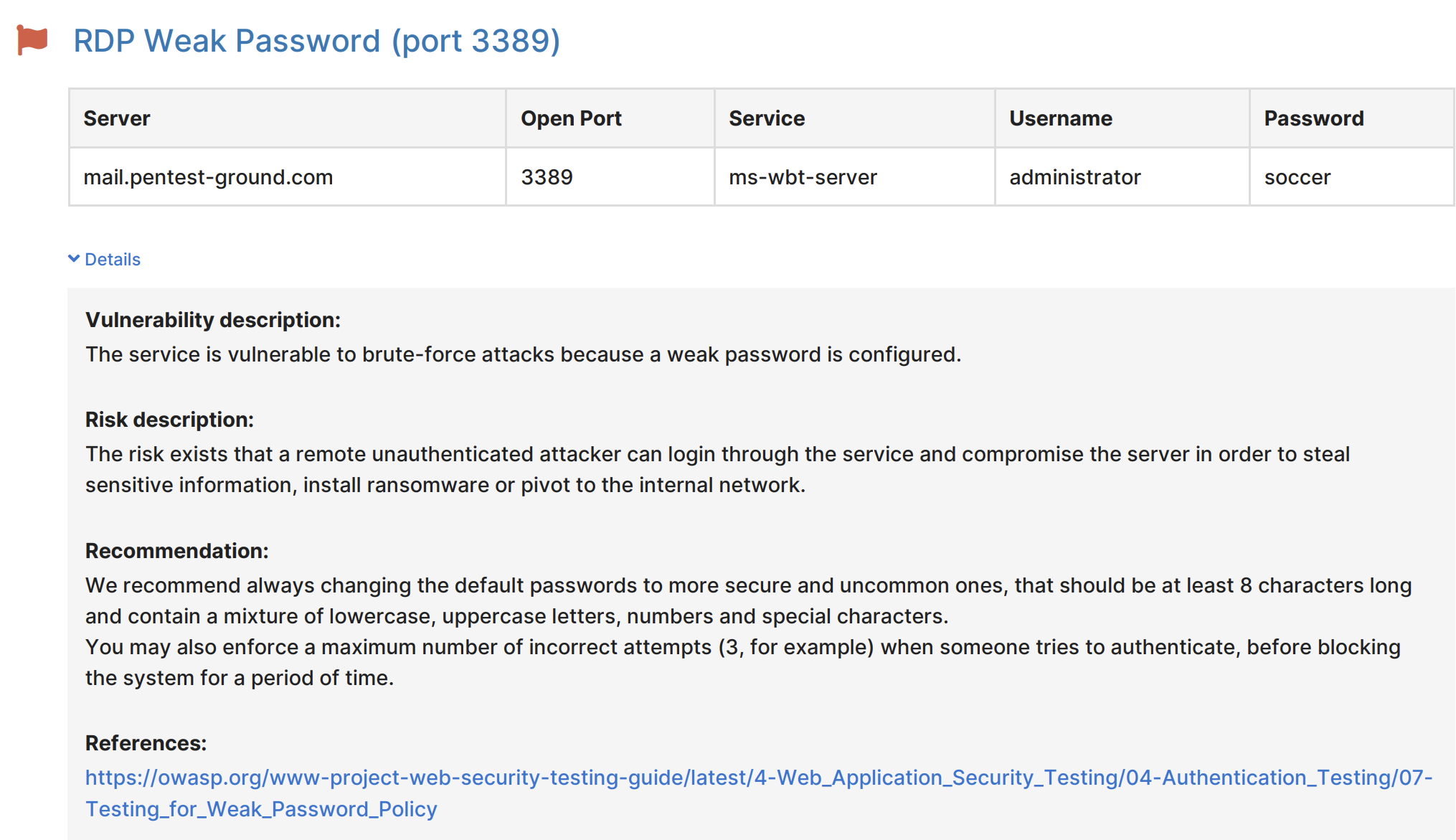Select the password value soccer

(1297, 176)
